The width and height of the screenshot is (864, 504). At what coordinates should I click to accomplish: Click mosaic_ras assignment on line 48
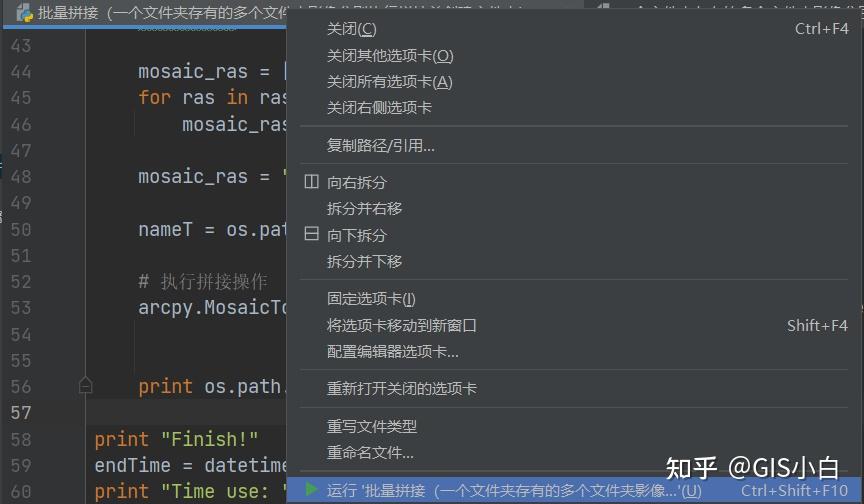tap(212, 177)
